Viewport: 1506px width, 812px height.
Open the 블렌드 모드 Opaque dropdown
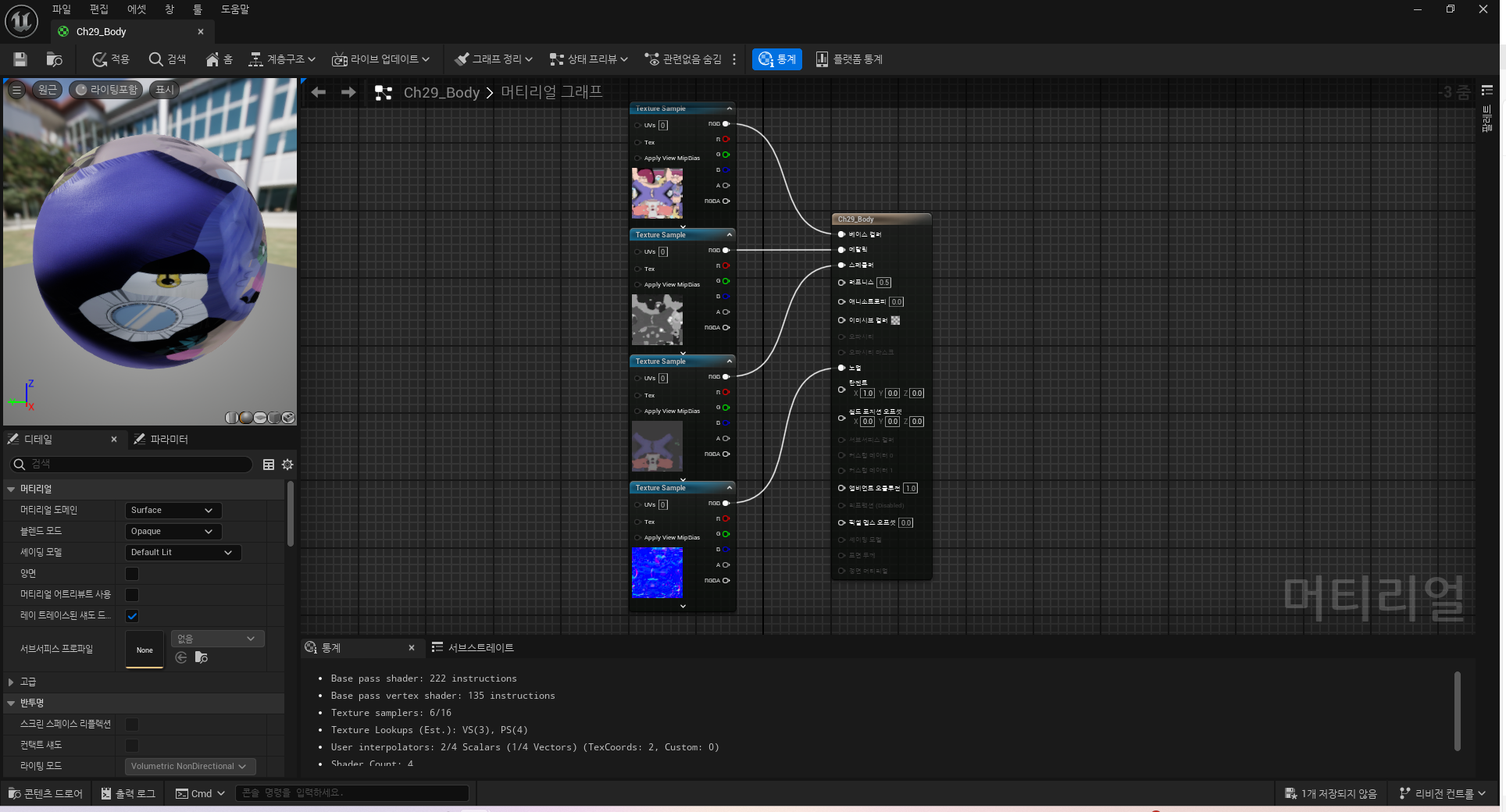pyautogui.click(x=173, y=532)
